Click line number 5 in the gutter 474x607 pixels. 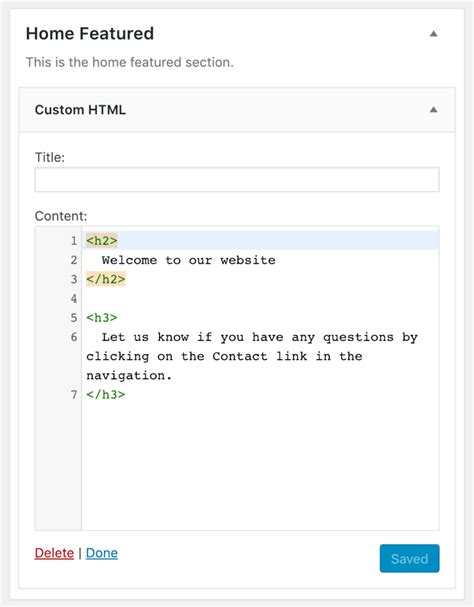tap(74, 318)
